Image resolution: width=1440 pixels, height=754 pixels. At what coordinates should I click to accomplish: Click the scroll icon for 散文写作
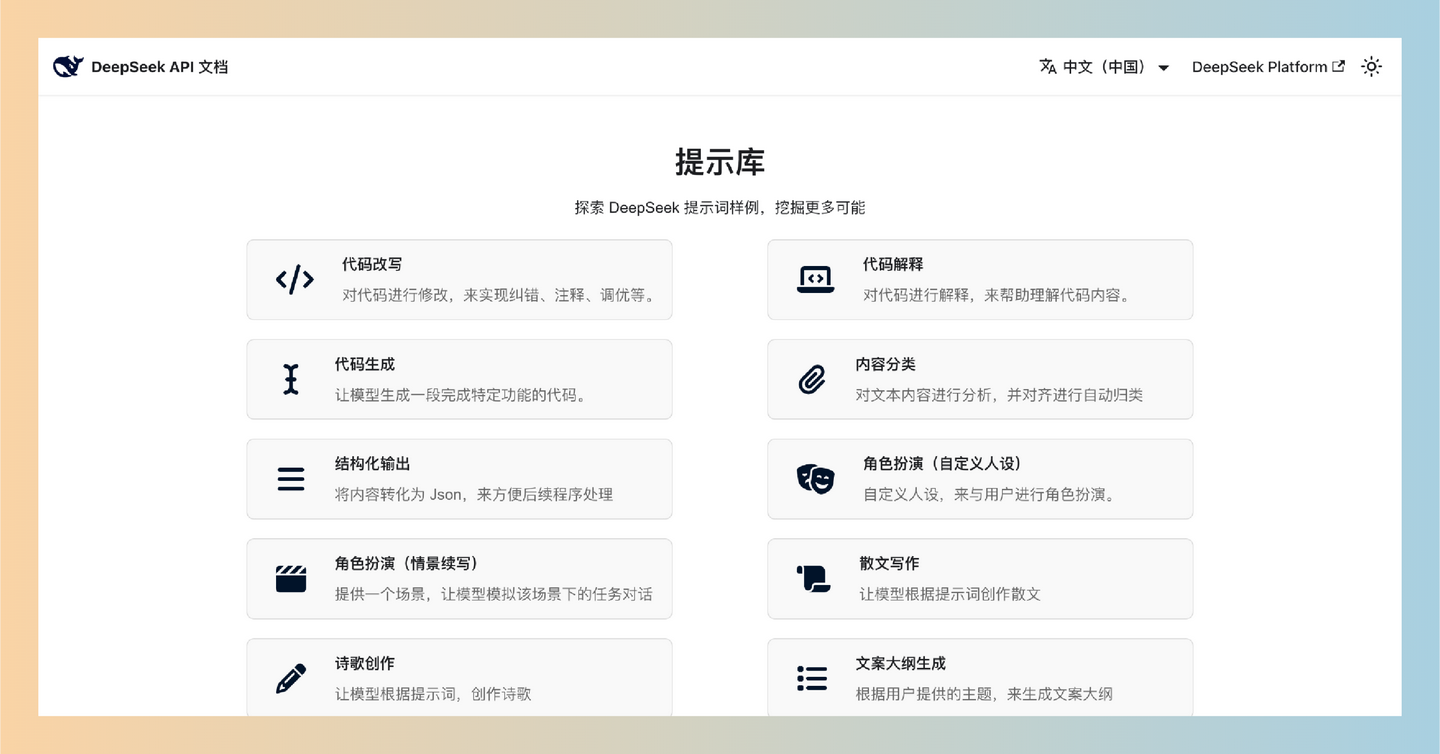pos(813,578)
